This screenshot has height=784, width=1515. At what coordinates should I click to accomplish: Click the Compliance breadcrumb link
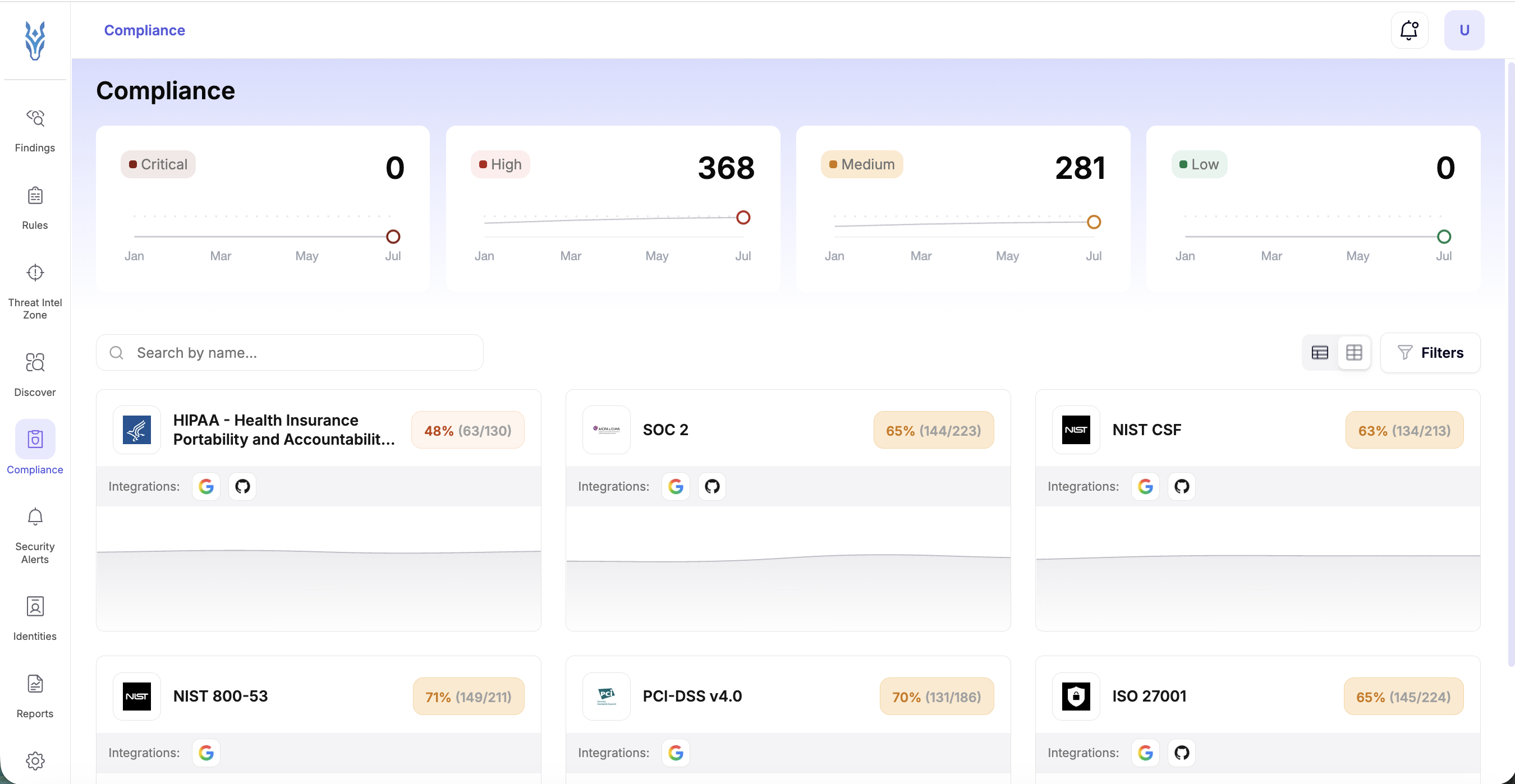[144, 30]
